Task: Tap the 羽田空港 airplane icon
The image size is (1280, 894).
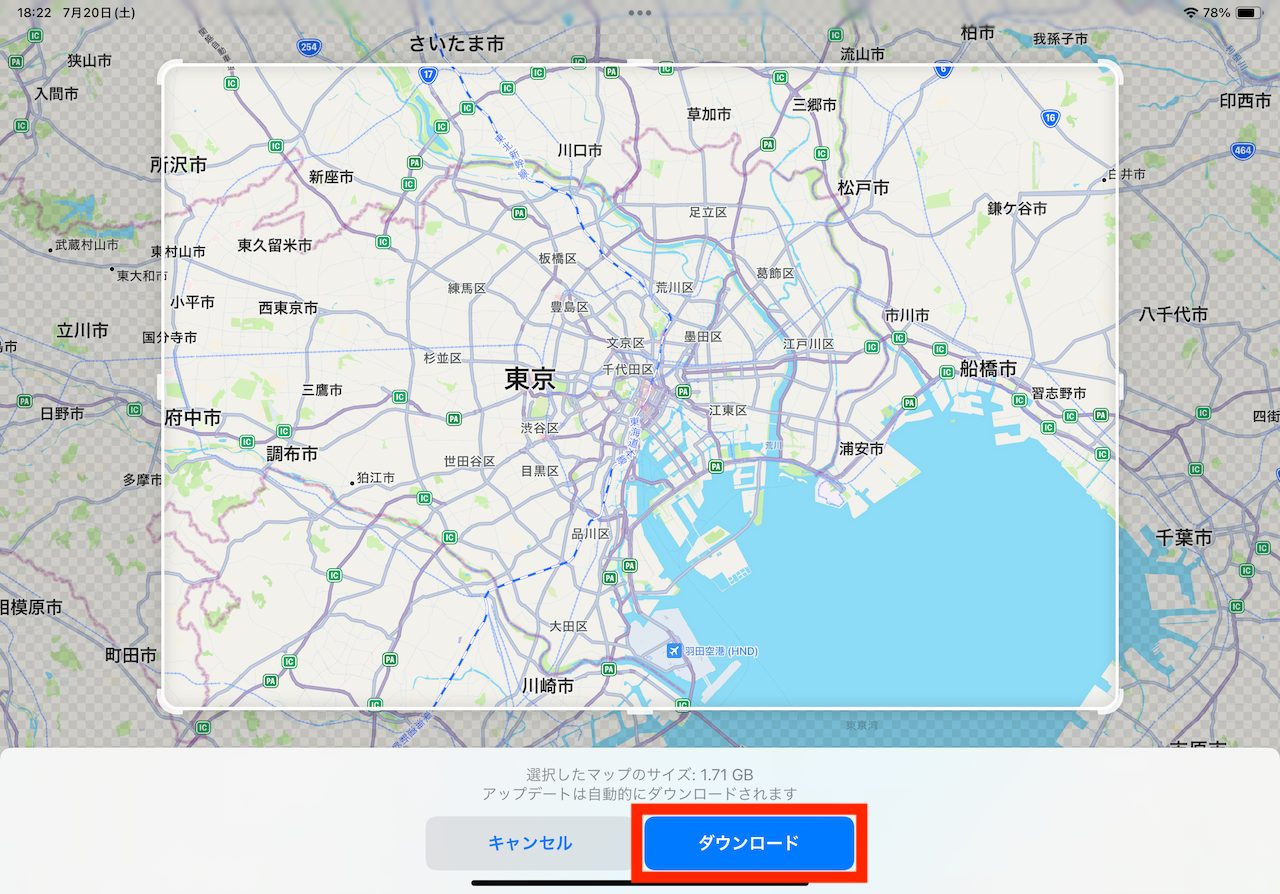Action: [674, 651]
